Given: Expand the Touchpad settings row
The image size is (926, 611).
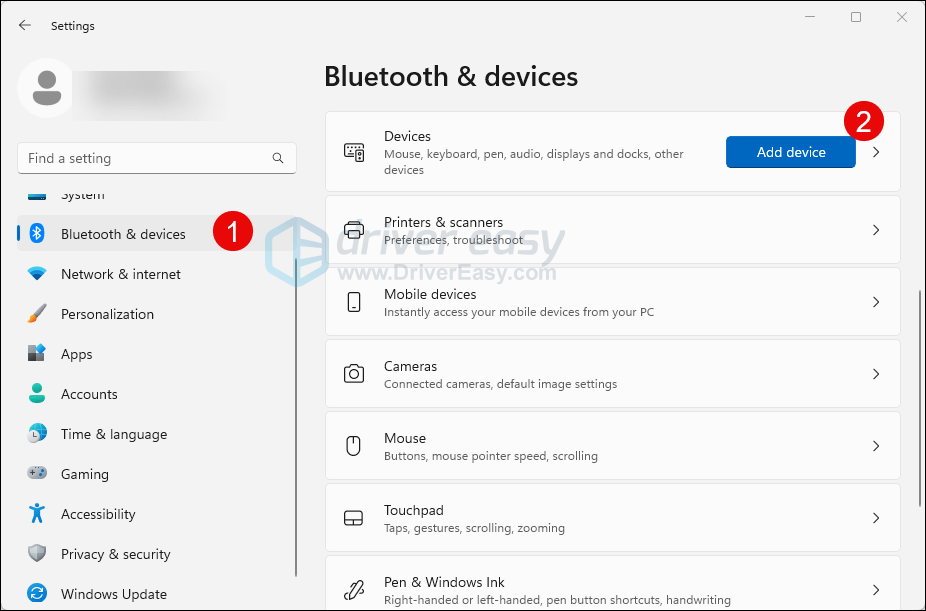Looking at the screenshot, I should pos(876,517).
